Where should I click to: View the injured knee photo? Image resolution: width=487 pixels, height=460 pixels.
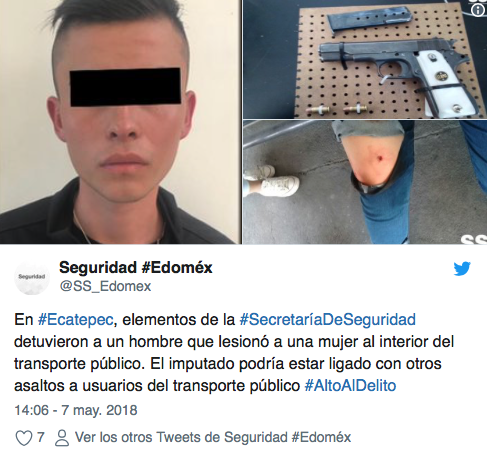coord(365,182)
